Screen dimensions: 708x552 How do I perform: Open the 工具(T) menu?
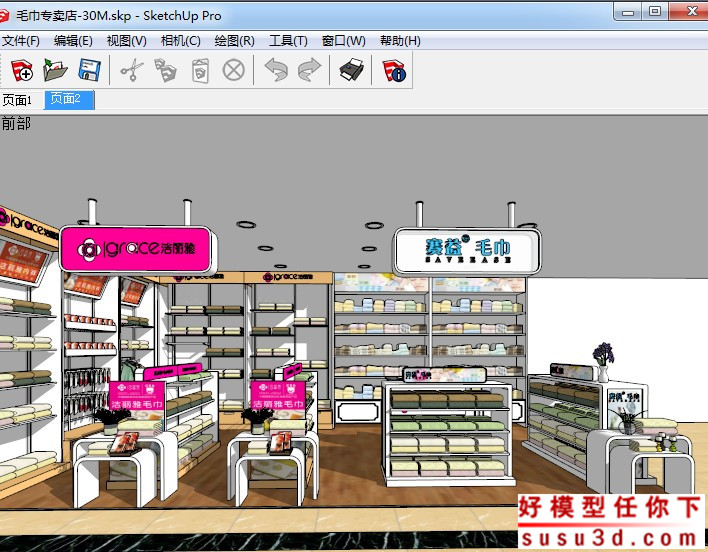[x=288, y=41]
